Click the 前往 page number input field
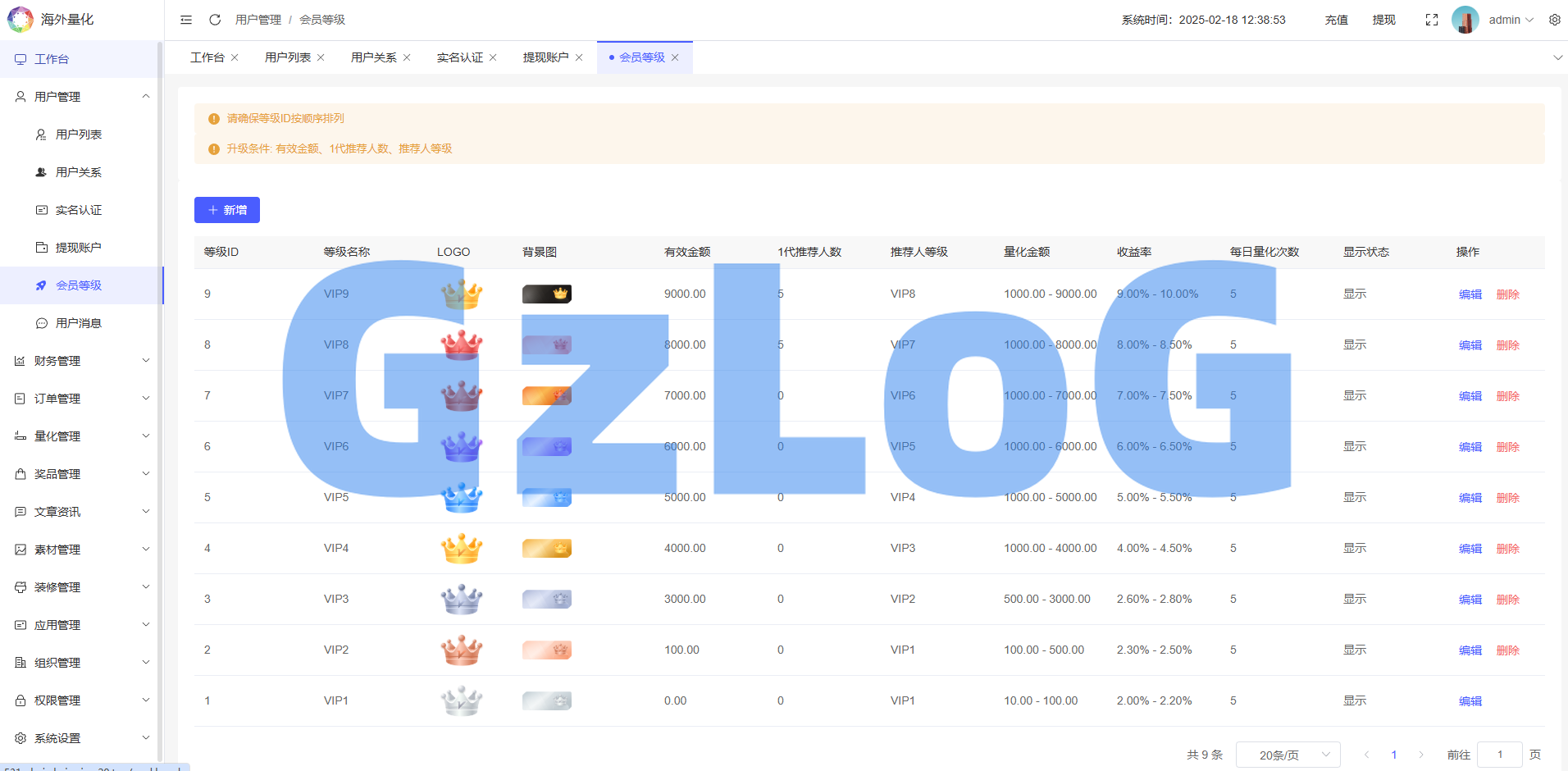The image size is (1568, 771). point(1499,755)
